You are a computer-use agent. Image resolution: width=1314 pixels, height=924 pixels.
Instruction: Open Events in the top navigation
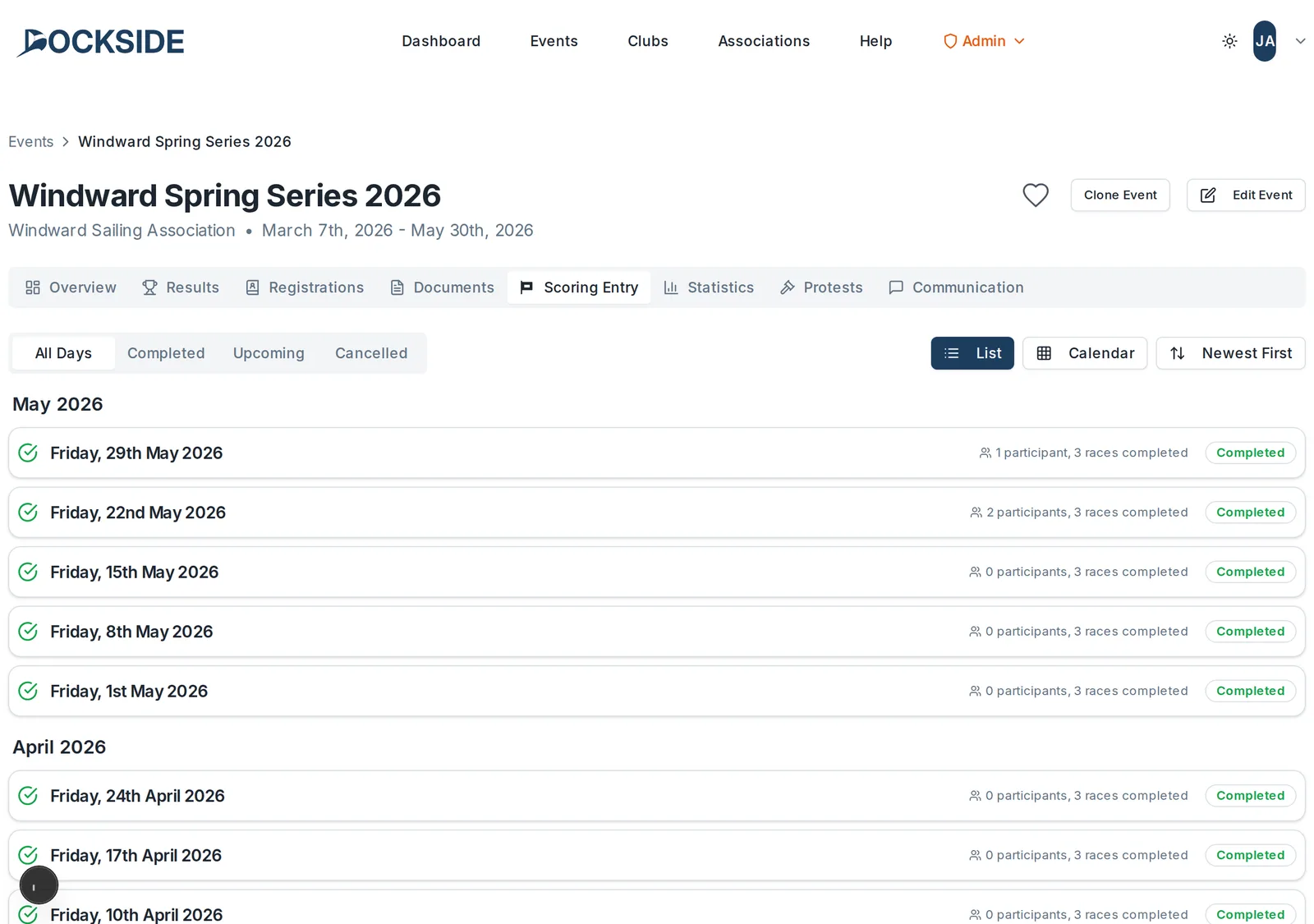pyautogui.click(x=554, y=41)
